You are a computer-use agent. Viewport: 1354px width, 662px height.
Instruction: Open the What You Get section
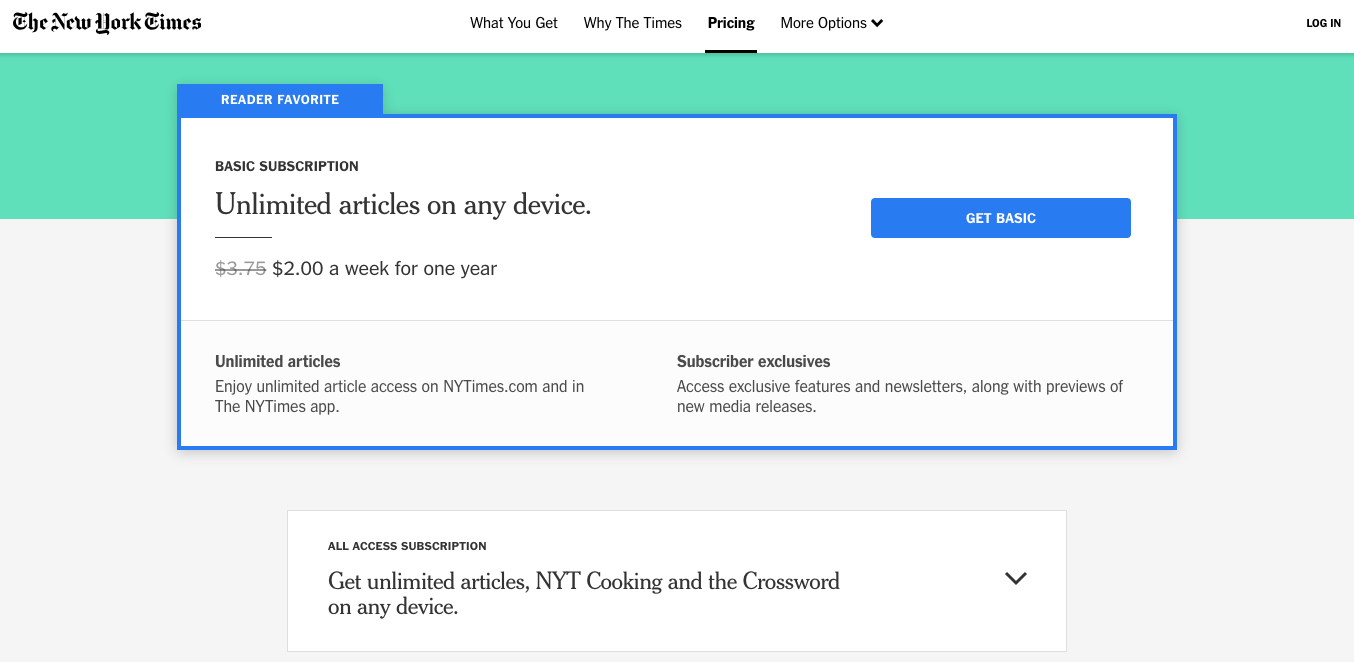pyautogui.click(x=514, y=23)
